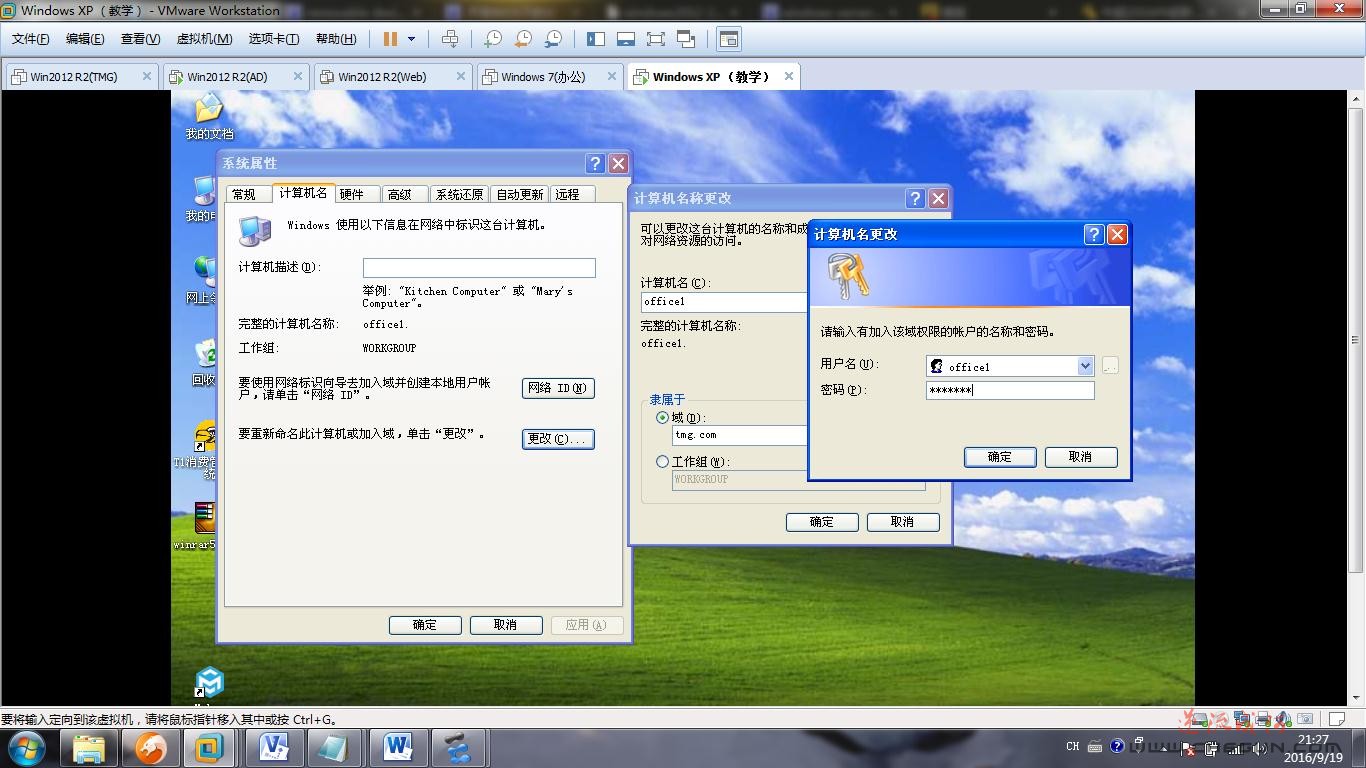Click the send Ctrl+Alt+Del toolbar icon

point(451,39)
